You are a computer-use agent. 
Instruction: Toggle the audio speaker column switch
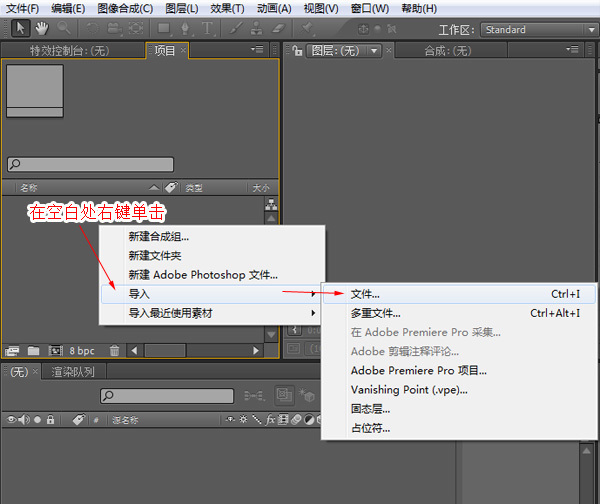[24, 420]
